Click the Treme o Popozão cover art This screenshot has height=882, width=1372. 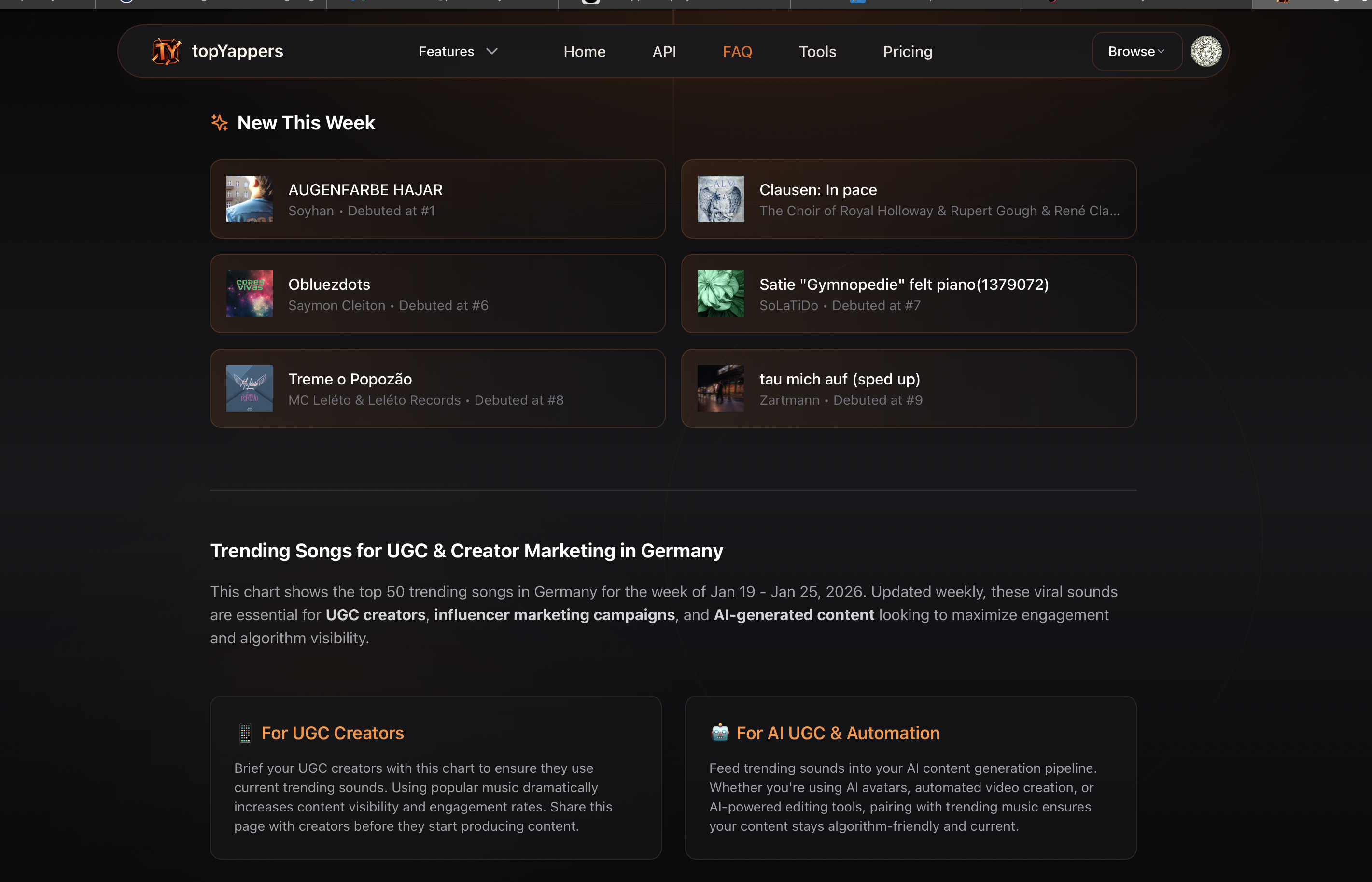point(250,388)
